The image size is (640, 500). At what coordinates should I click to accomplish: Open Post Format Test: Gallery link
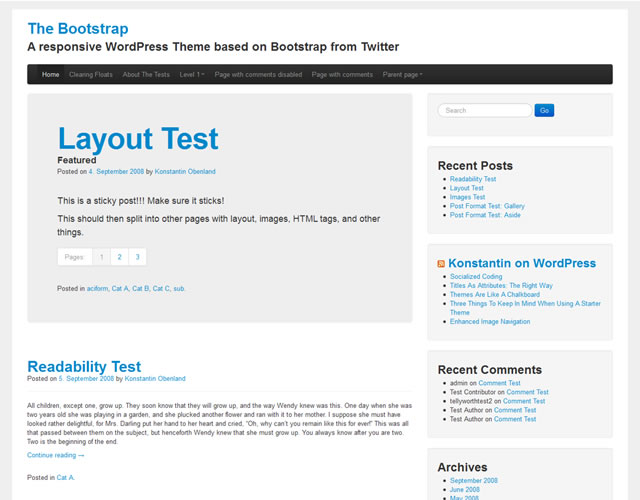coord(487,206)
